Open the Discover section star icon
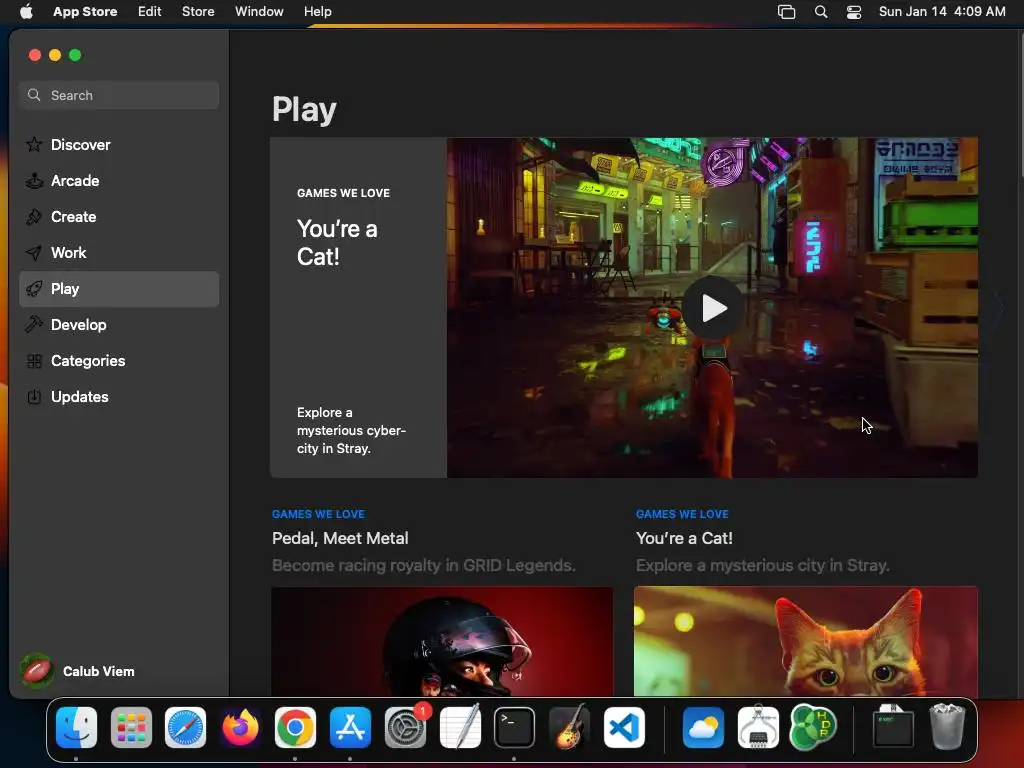The image size is (1024, 768). tap(34, 144)
